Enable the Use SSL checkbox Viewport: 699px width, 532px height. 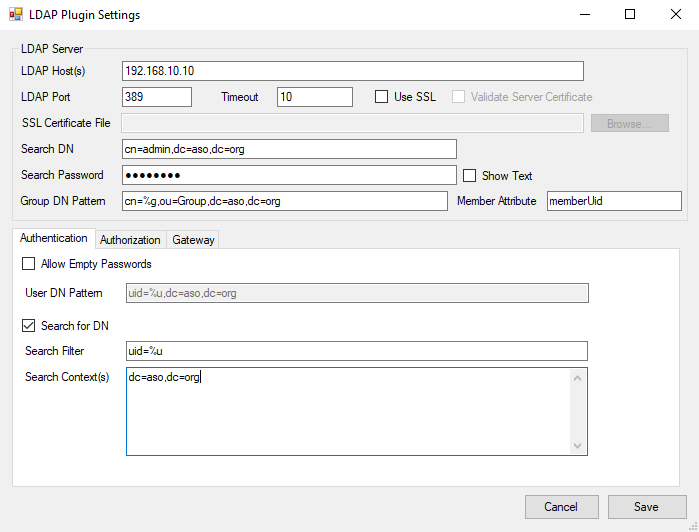(x=381, y=97)
